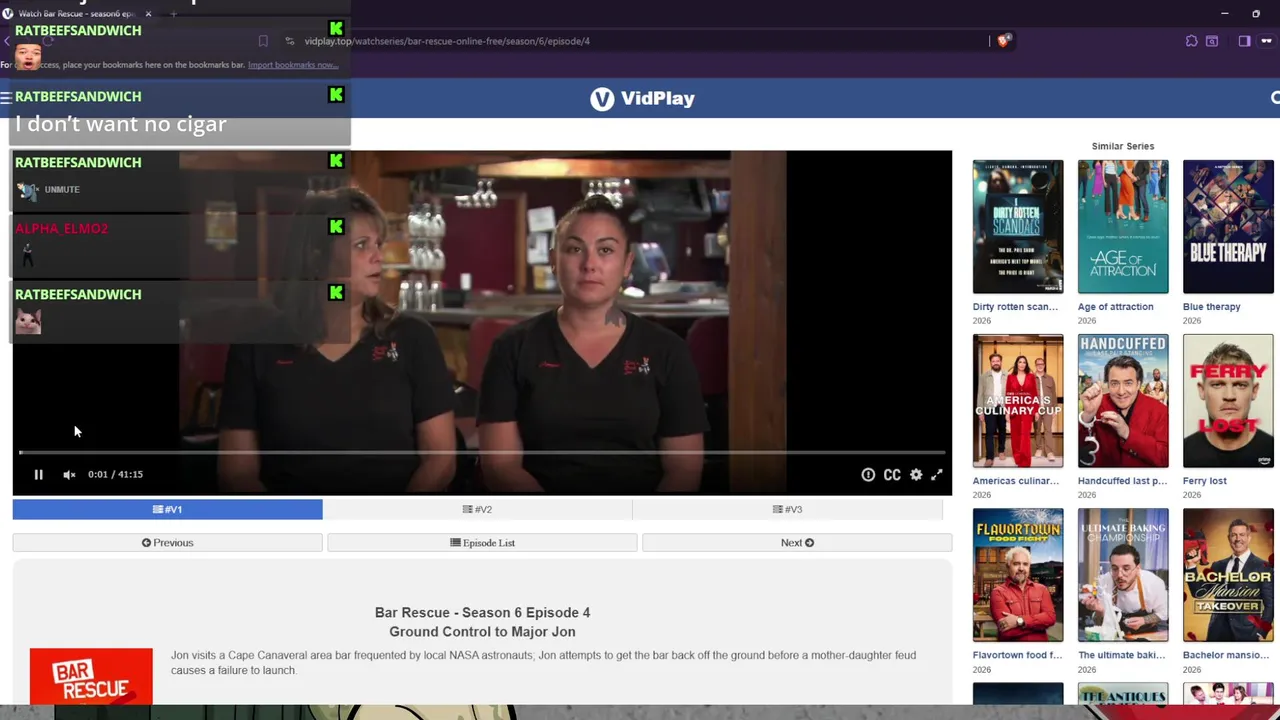Image resolution: width=1280 pixels, height=720 pixels.
Task: Open Flavortown Food Fight poster
Action: 1018,575
